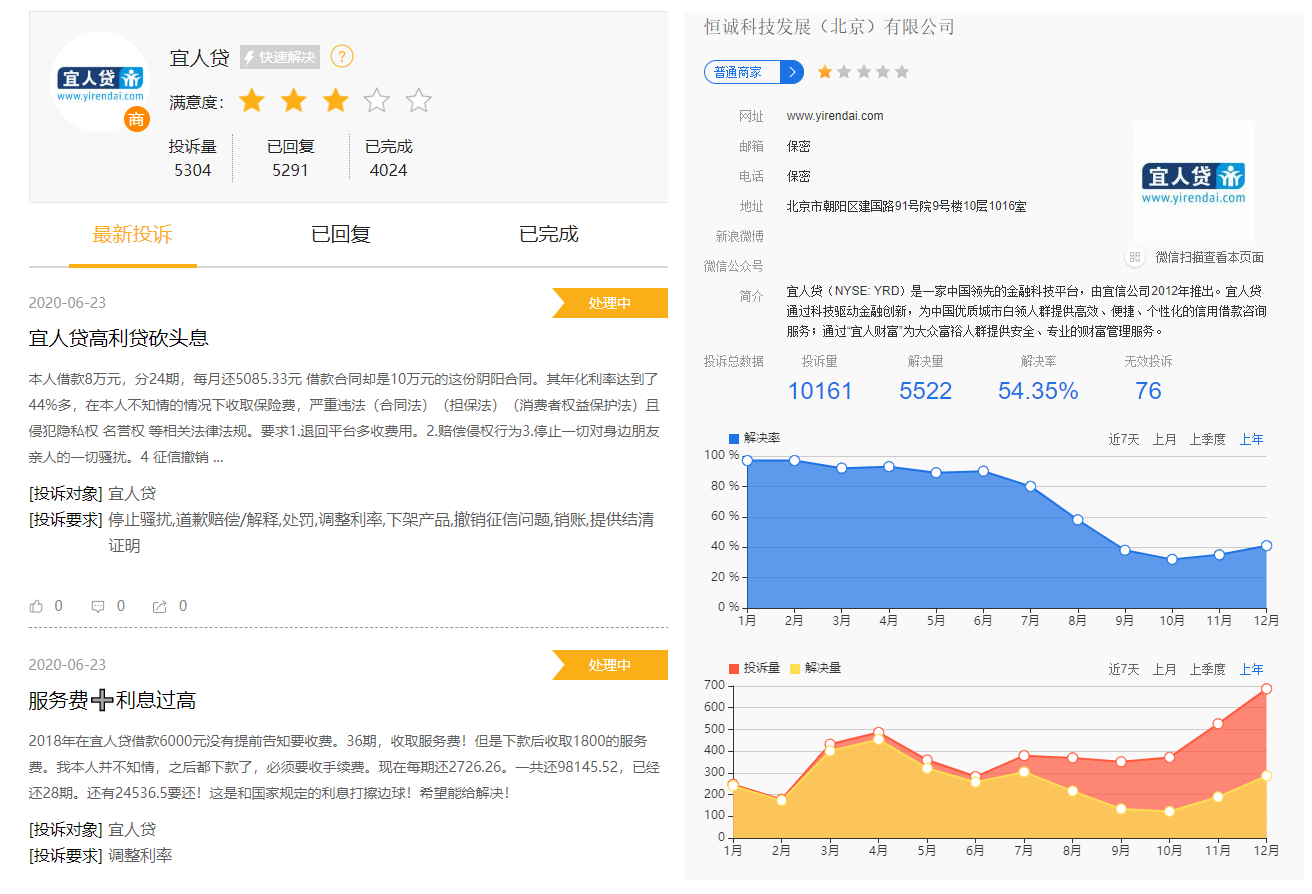Click the address 北京市朝阳区建国路91号院
1312x894 pixels.
coord(906,206)
